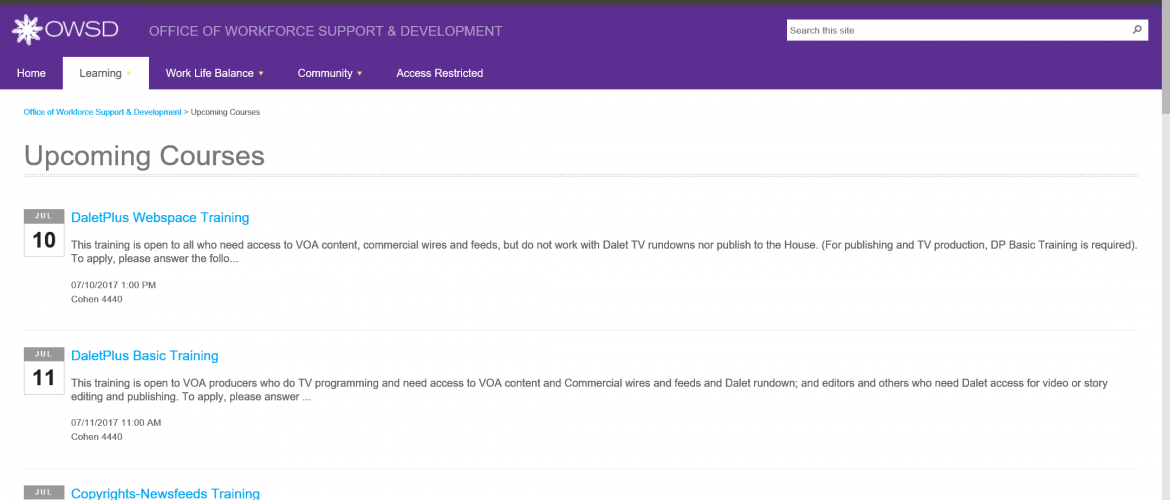Open the Community menu
Screen dimensions: 1170x500
pyautogui.click(x=330, y=73)
